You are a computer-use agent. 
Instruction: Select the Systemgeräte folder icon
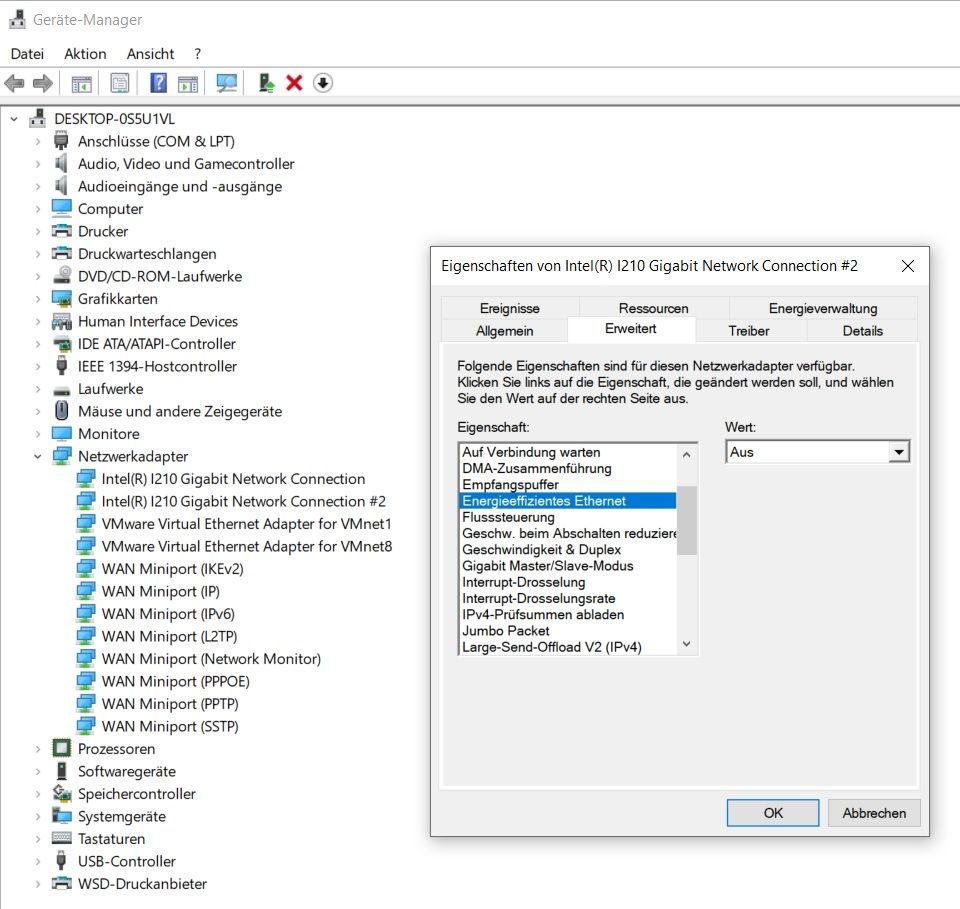coord(61,816)
